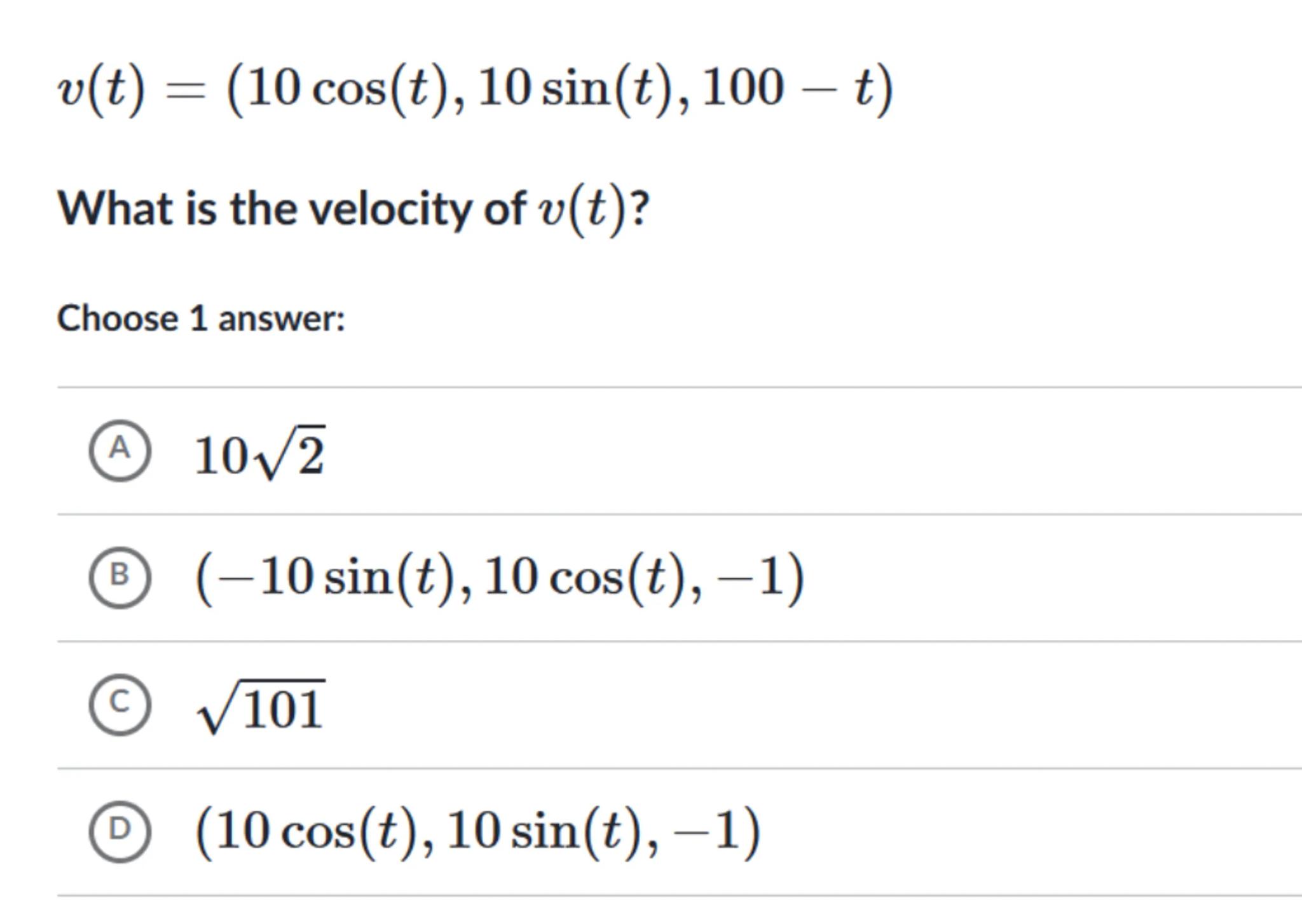Select radio option B
Image resolution: width=1302 pixels, height=924 pixels.
(x=120, y=577)
